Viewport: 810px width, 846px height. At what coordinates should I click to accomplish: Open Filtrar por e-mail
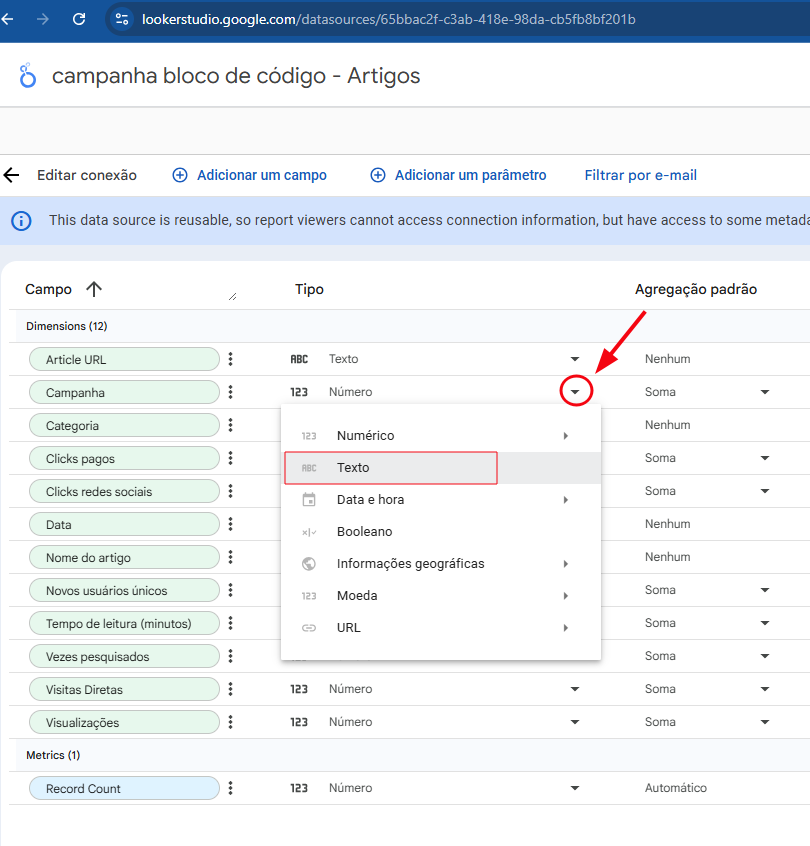point(640,174)
